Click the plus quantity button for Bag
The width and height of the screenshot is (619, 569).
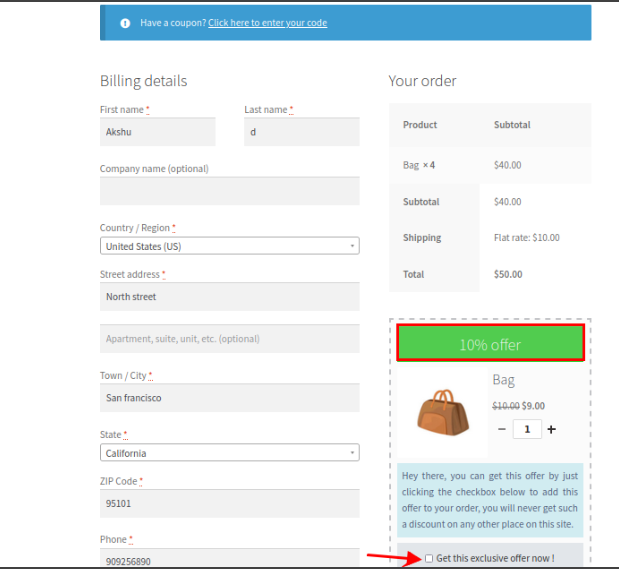[x=551, y=429]
